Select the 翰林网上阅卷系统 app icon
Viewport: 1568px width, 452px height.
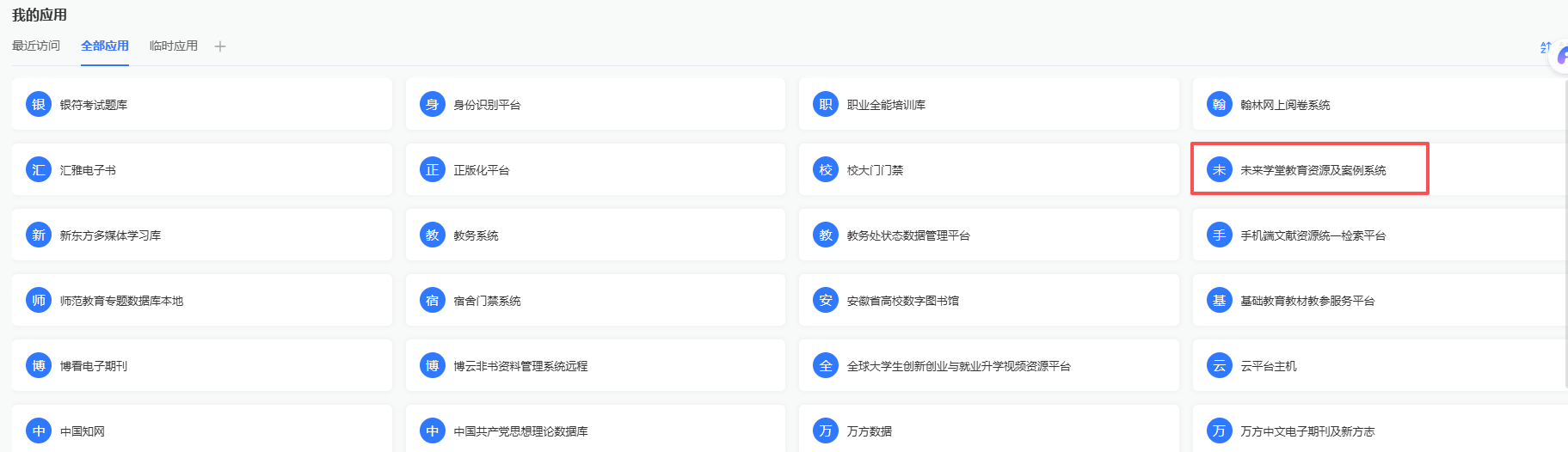(x=1219, y=105)
